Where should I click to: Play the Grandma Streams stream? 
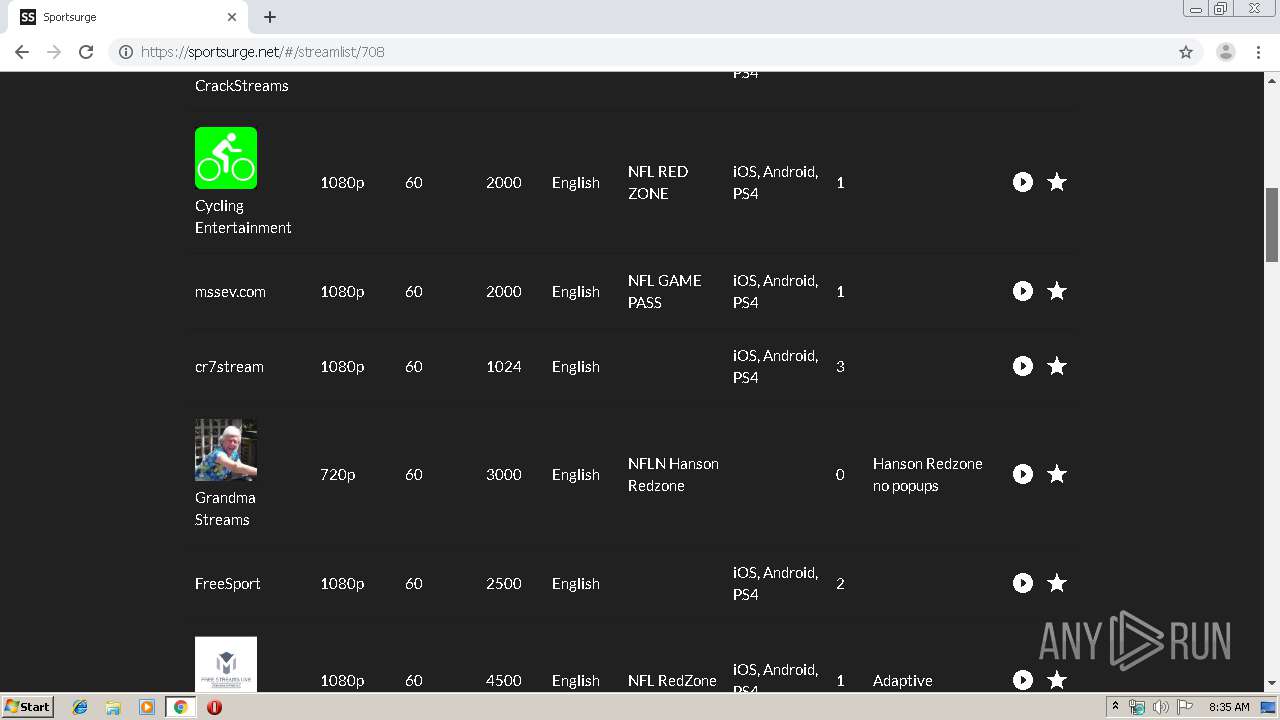pos(1022,474)
